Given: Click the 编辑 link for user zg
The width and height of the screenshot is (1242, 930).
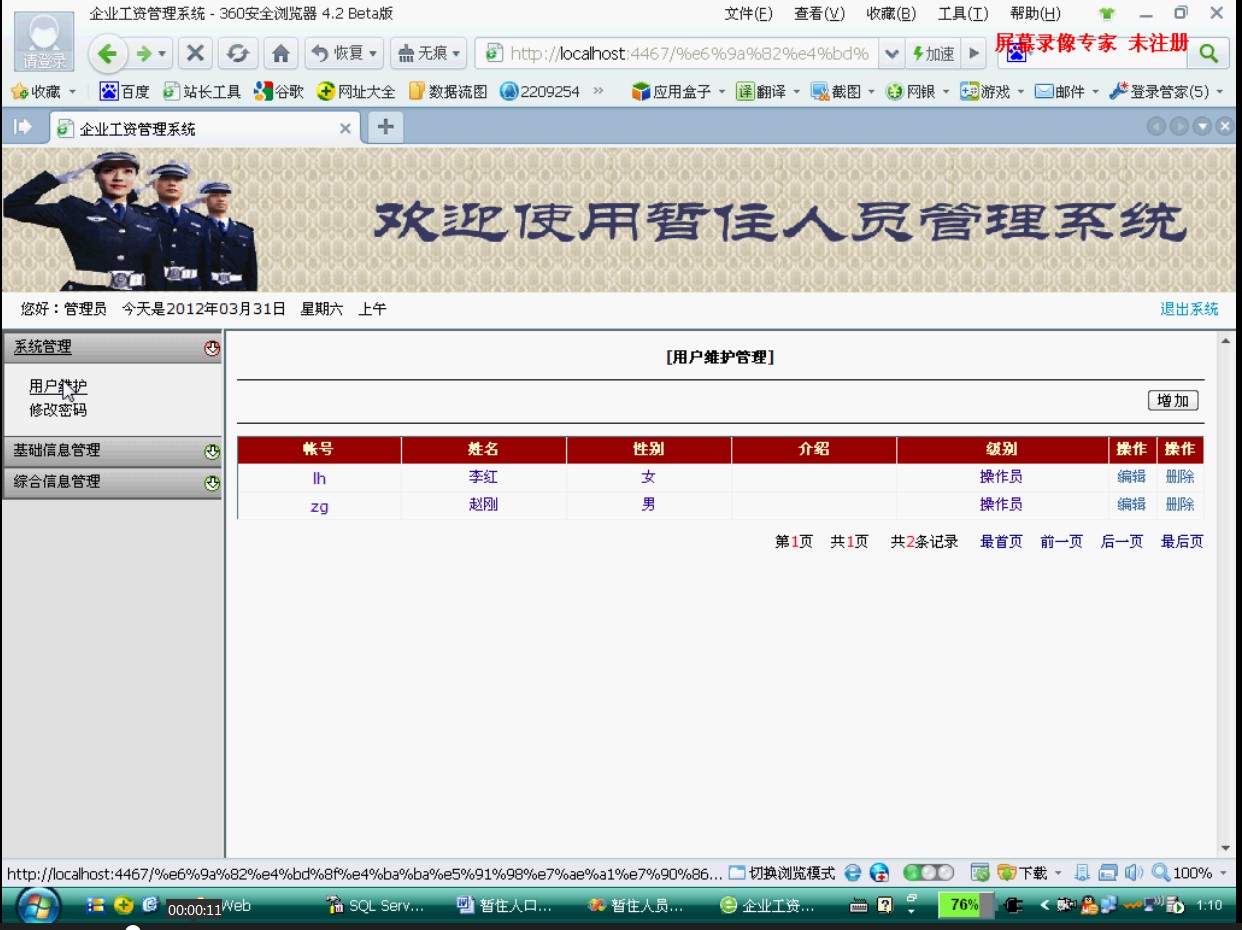Looking at the screenshot, I should [1132, 505].
